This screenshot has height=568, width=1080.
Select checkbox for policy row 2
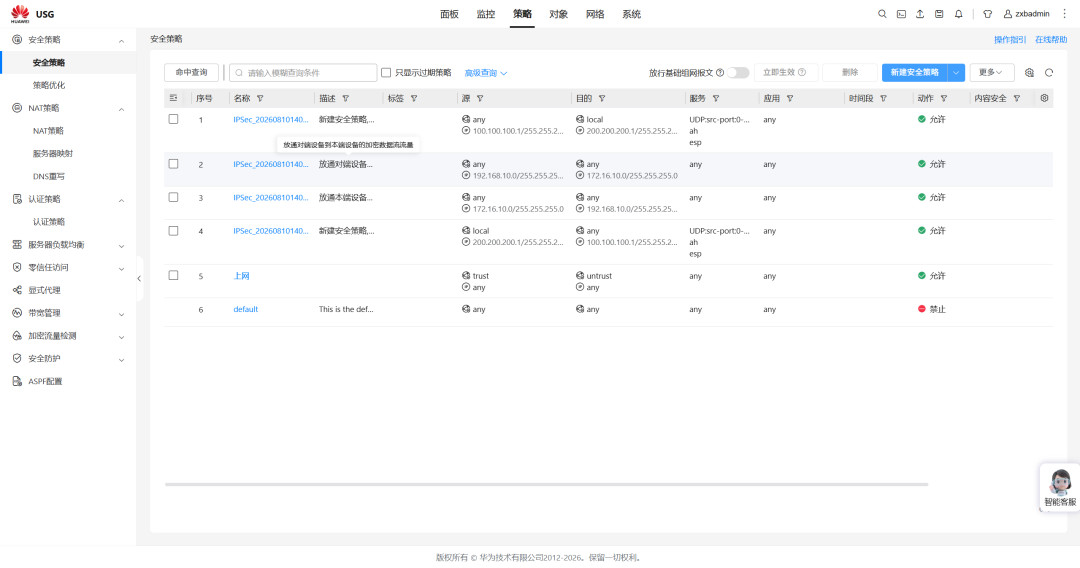(x=174, y=164)
